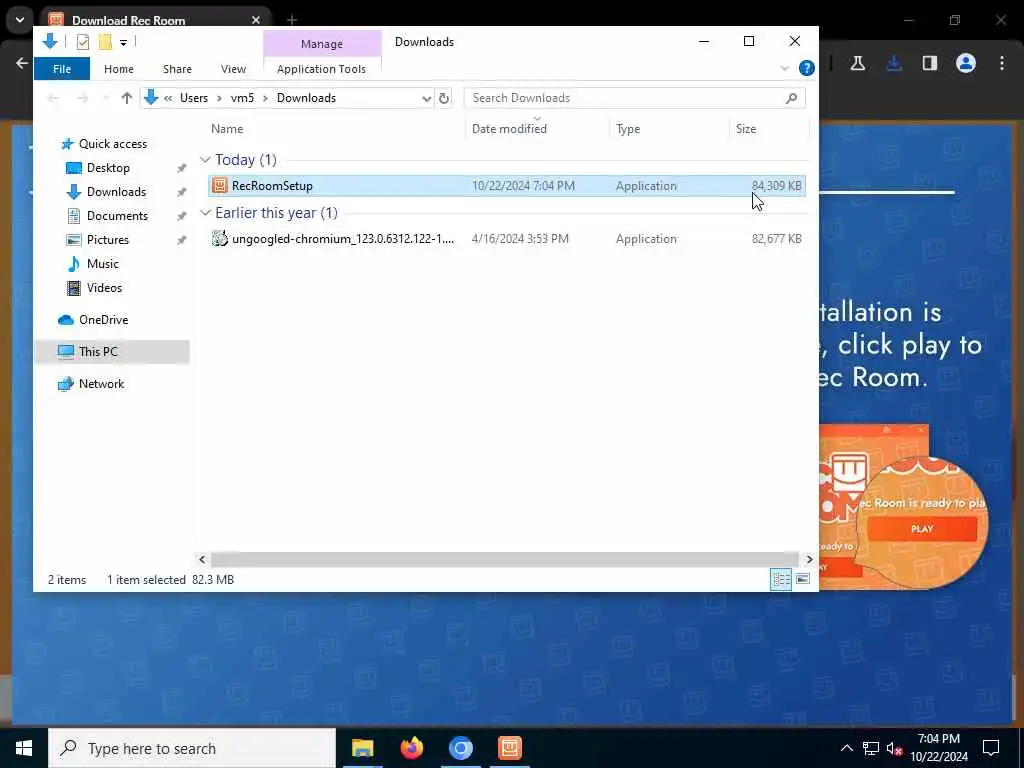Open Rec Room from the taskbar
Viewport: 1024px width, 768px height.
[x=509, y=748]
